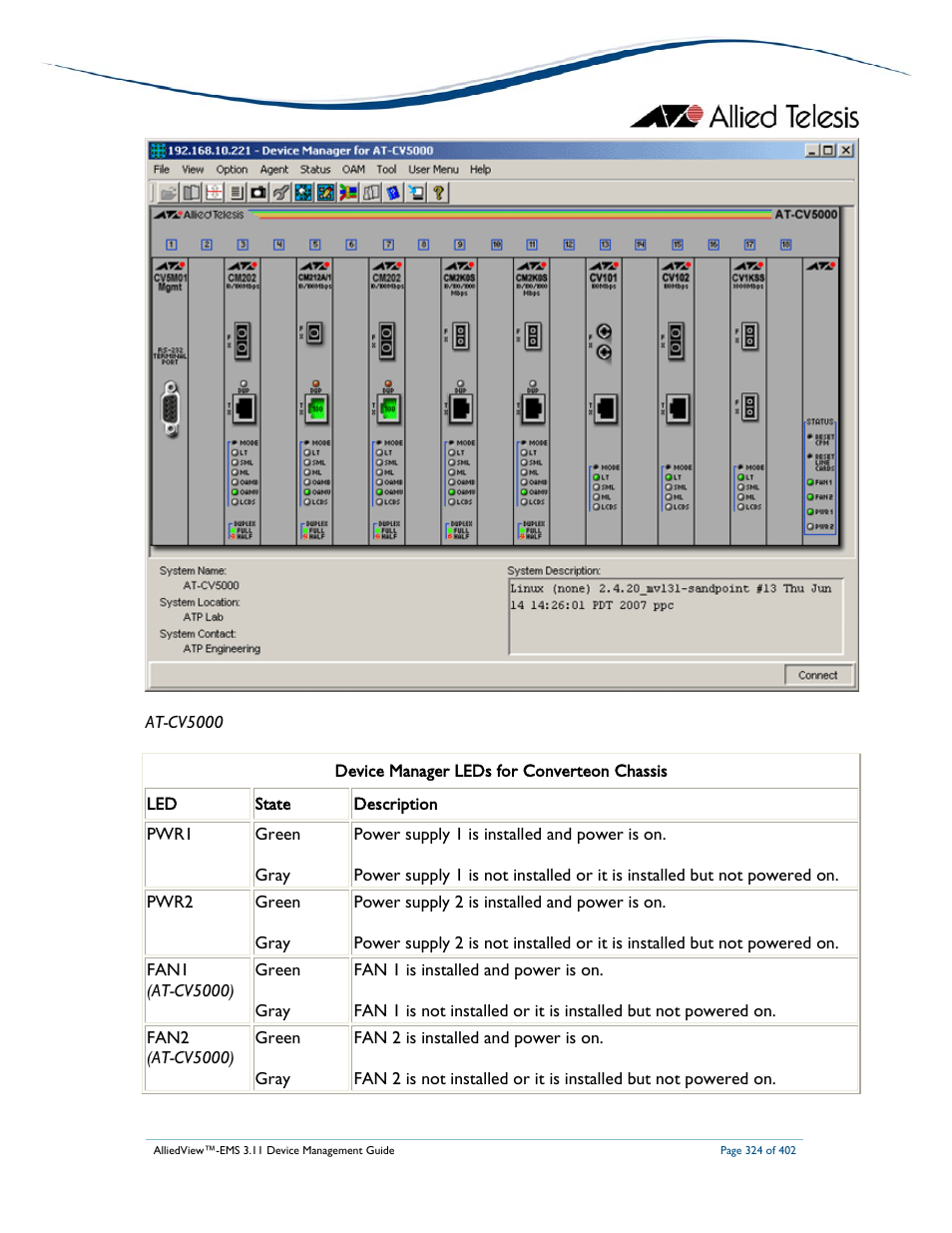
Task: Open the Status menu
Action: pyautogui.click(x=315, y=170)
